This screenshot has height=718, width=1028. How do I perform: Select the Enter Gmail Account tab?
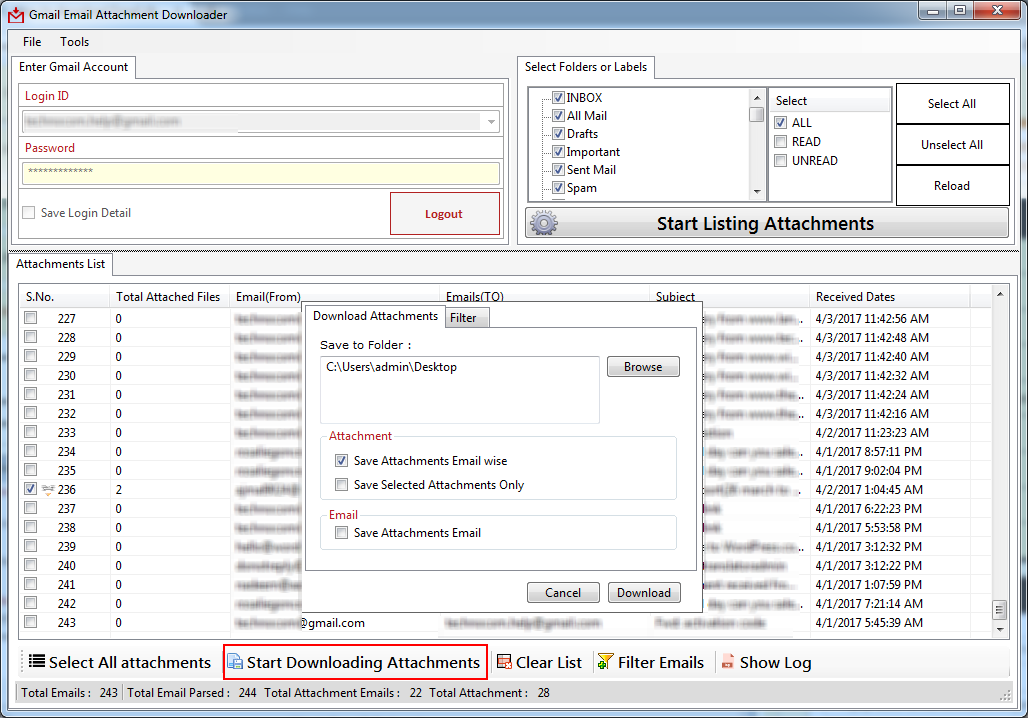tap(73, 67)
